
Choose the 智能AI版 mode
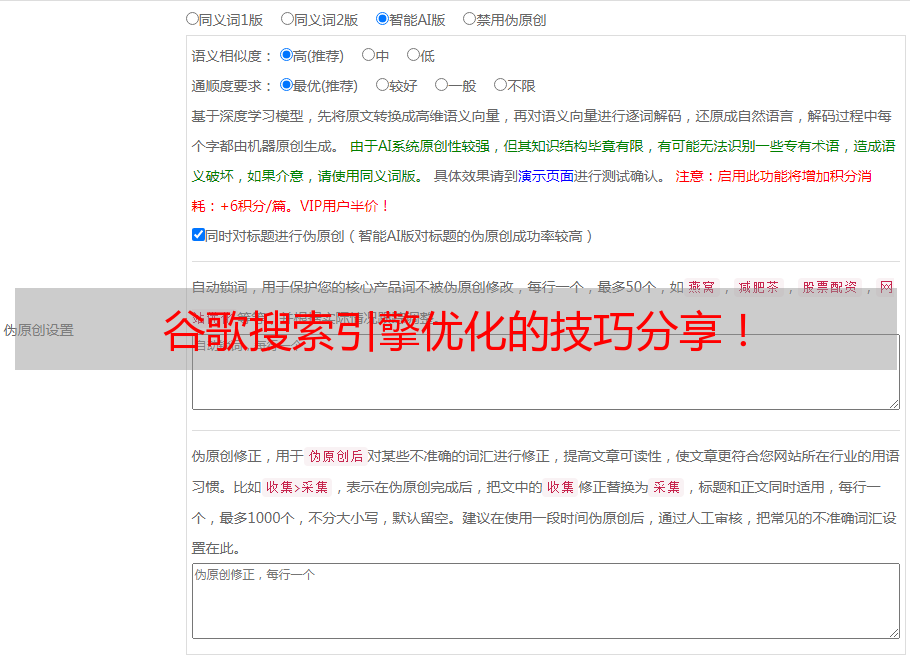(x=382, y=19)
